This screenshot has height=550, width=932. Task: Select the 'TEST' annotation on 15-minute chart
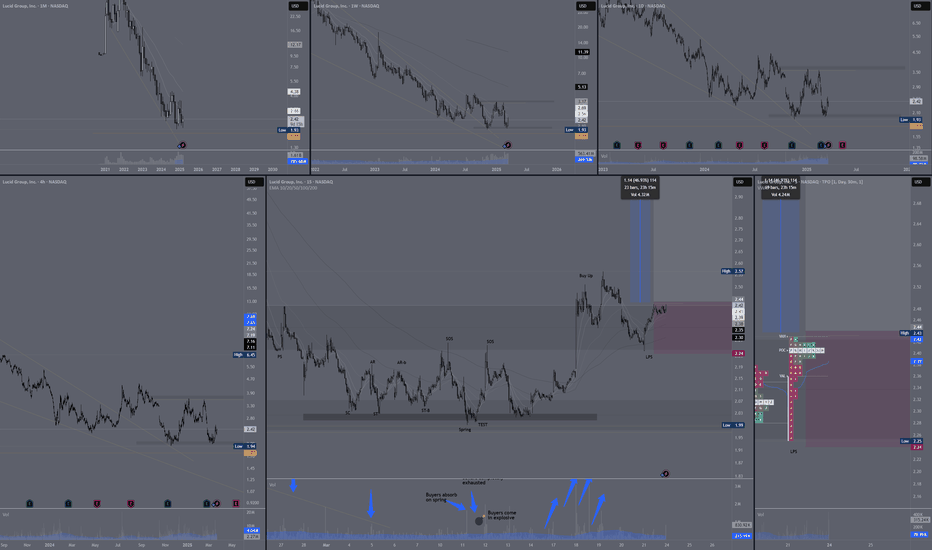coord(483,425)
